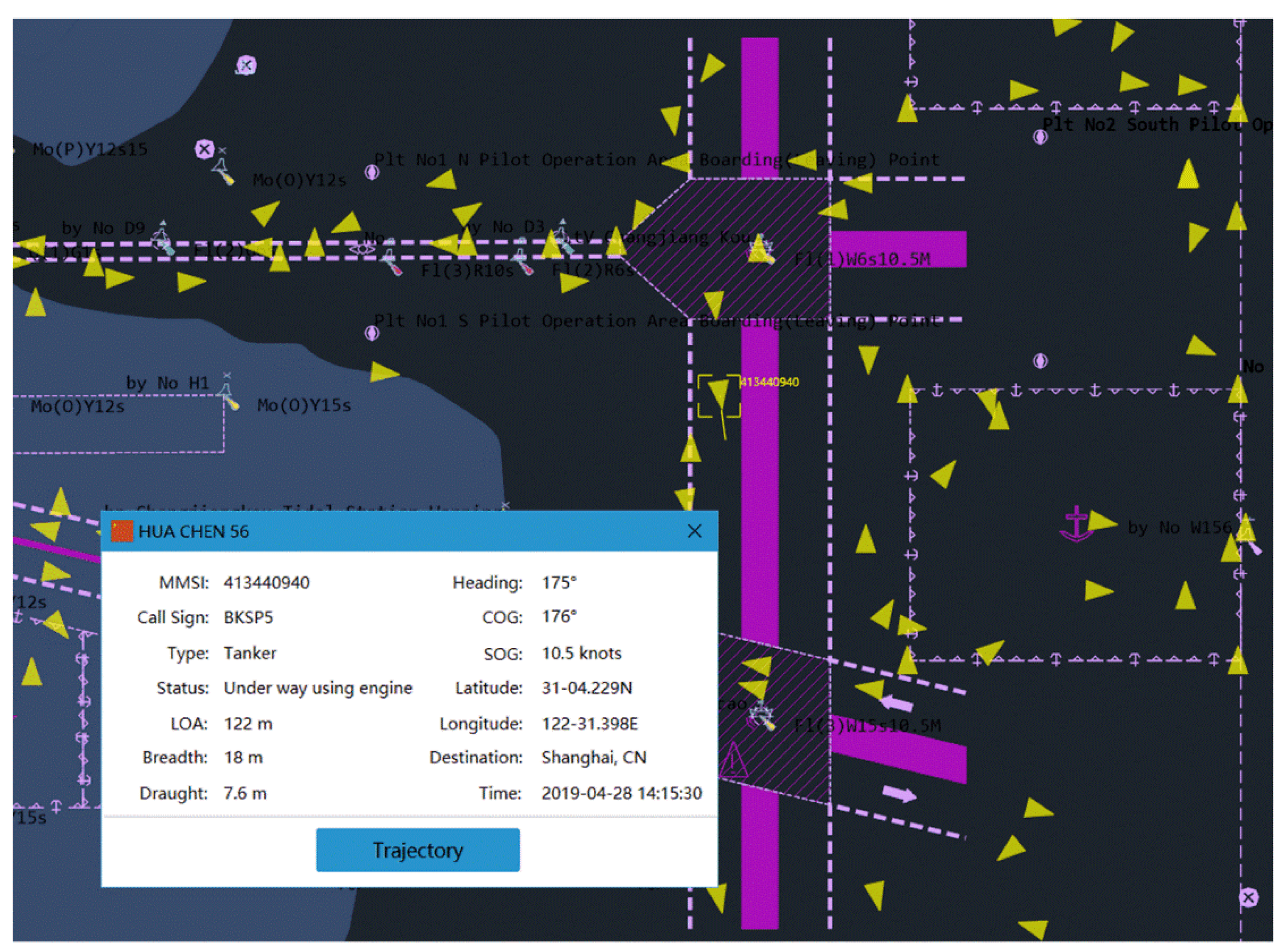The height and width of the screenshot is (952, 1283).
Task: Click the buoy marked by No H1
Action: (228, 396)
